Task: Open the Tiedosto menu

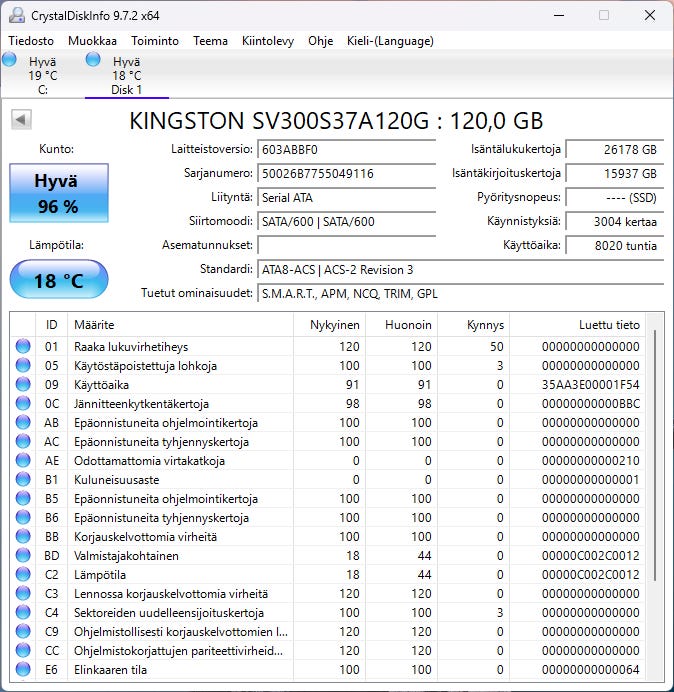Action: (x=31, y=41)
